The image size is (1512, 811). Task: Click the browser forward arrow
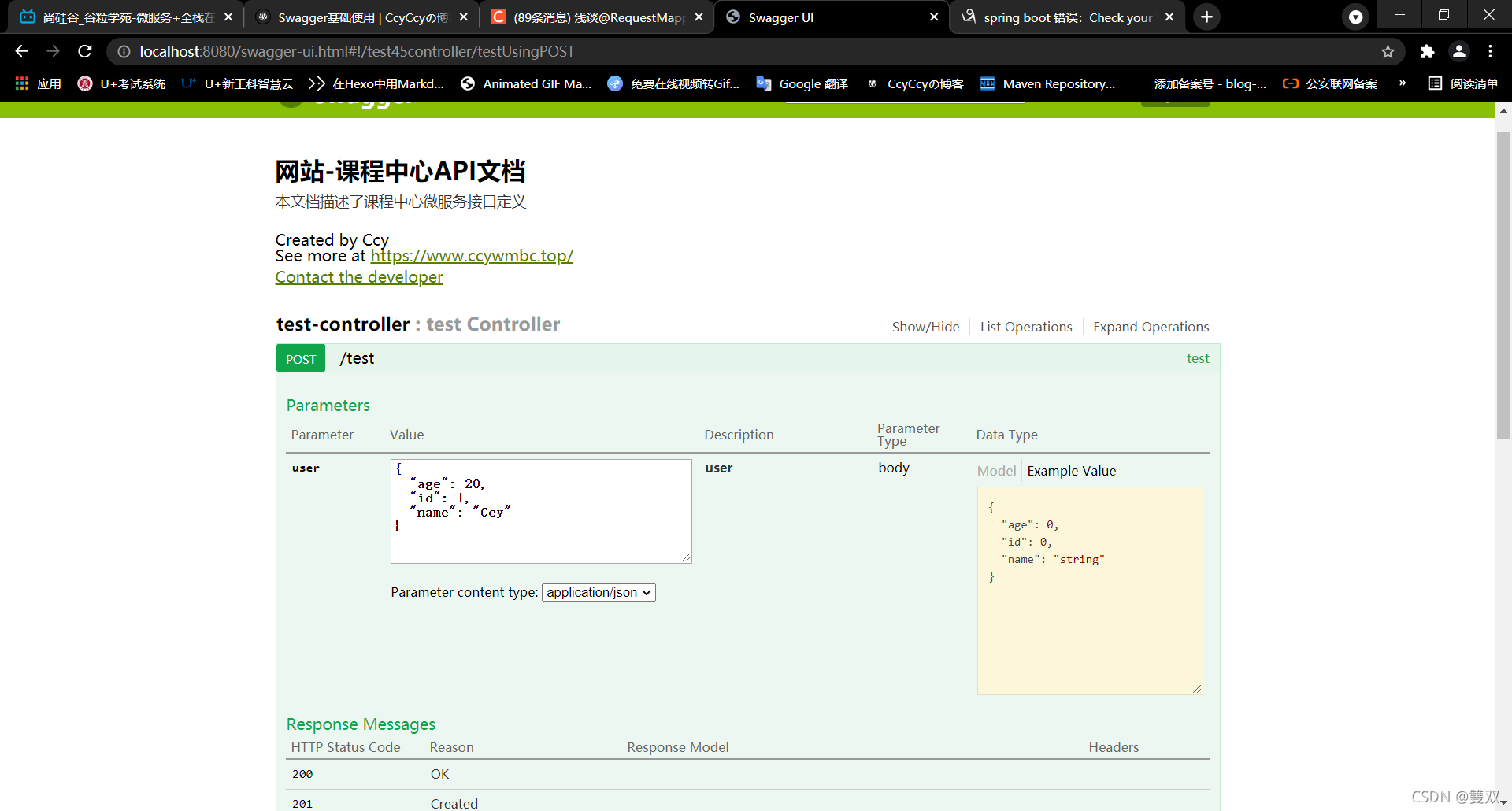53,51
